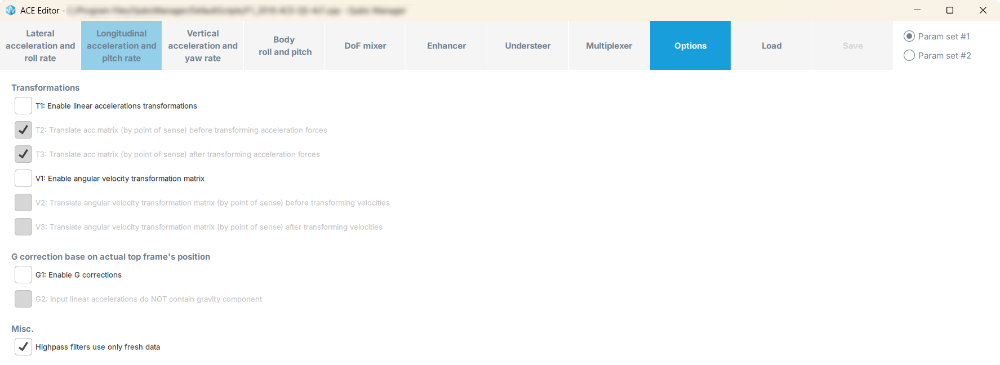Click the ACE Editor app icon in title bar
Image resolution: width=1000 pixels, height=365 pixels.
(x=10, y=10)
